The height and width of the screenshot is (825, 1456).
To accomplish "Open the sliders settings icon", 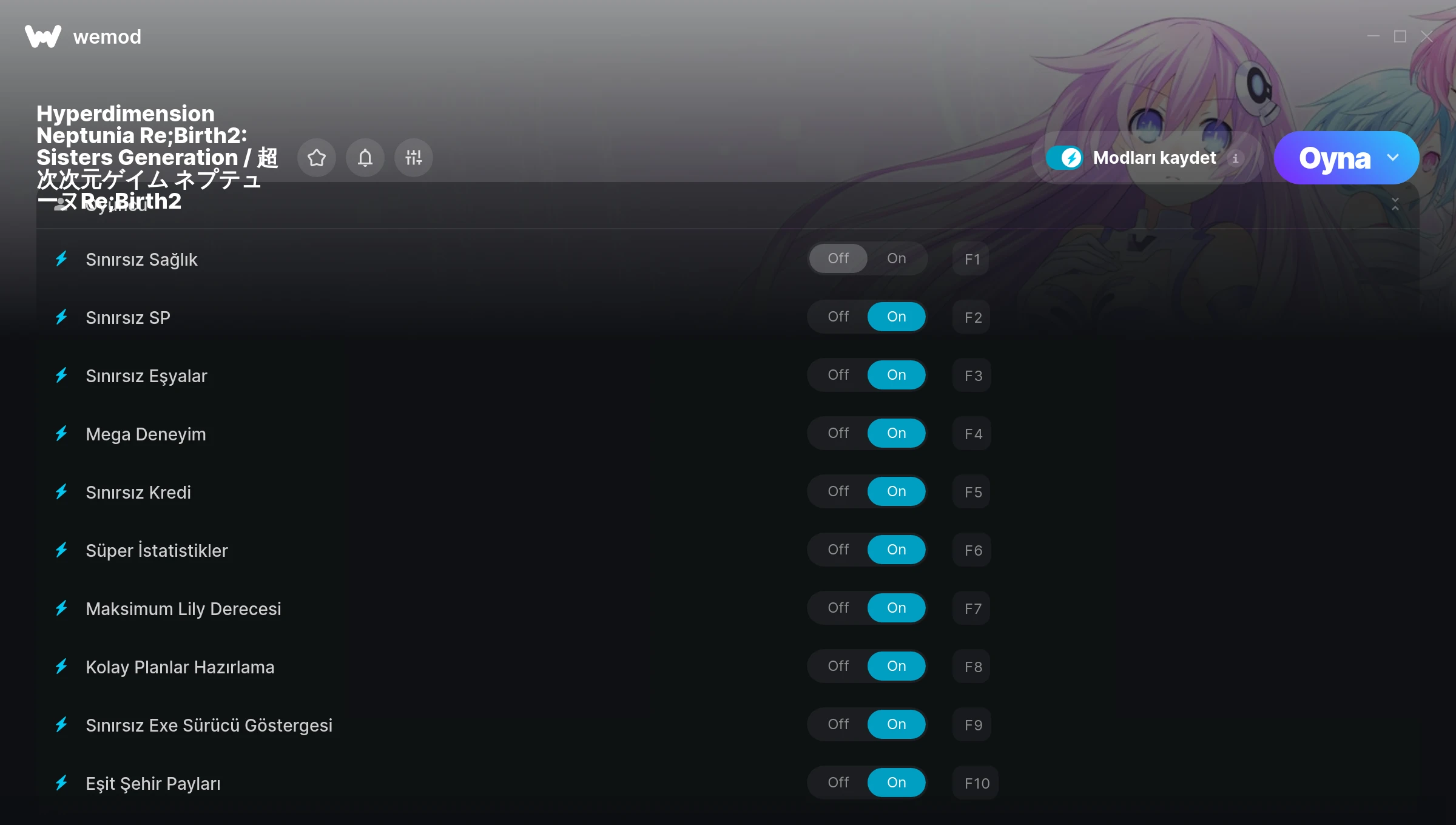I will [x=414, y=158].
